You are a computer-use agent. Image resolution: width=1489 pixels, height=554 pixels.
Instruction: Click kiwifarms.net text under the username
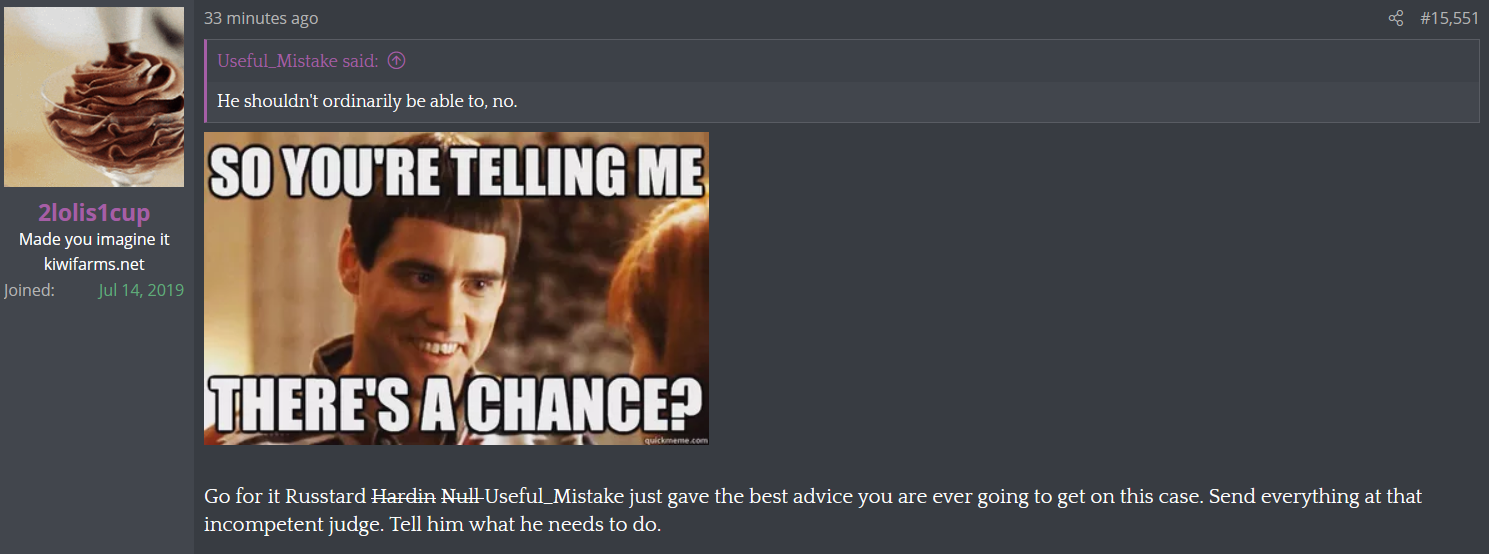[94, 264]
